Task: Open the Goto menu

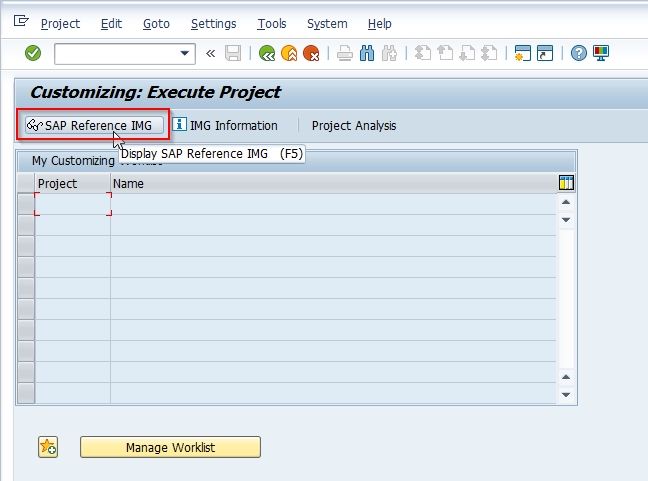Action: click(156, 24)
